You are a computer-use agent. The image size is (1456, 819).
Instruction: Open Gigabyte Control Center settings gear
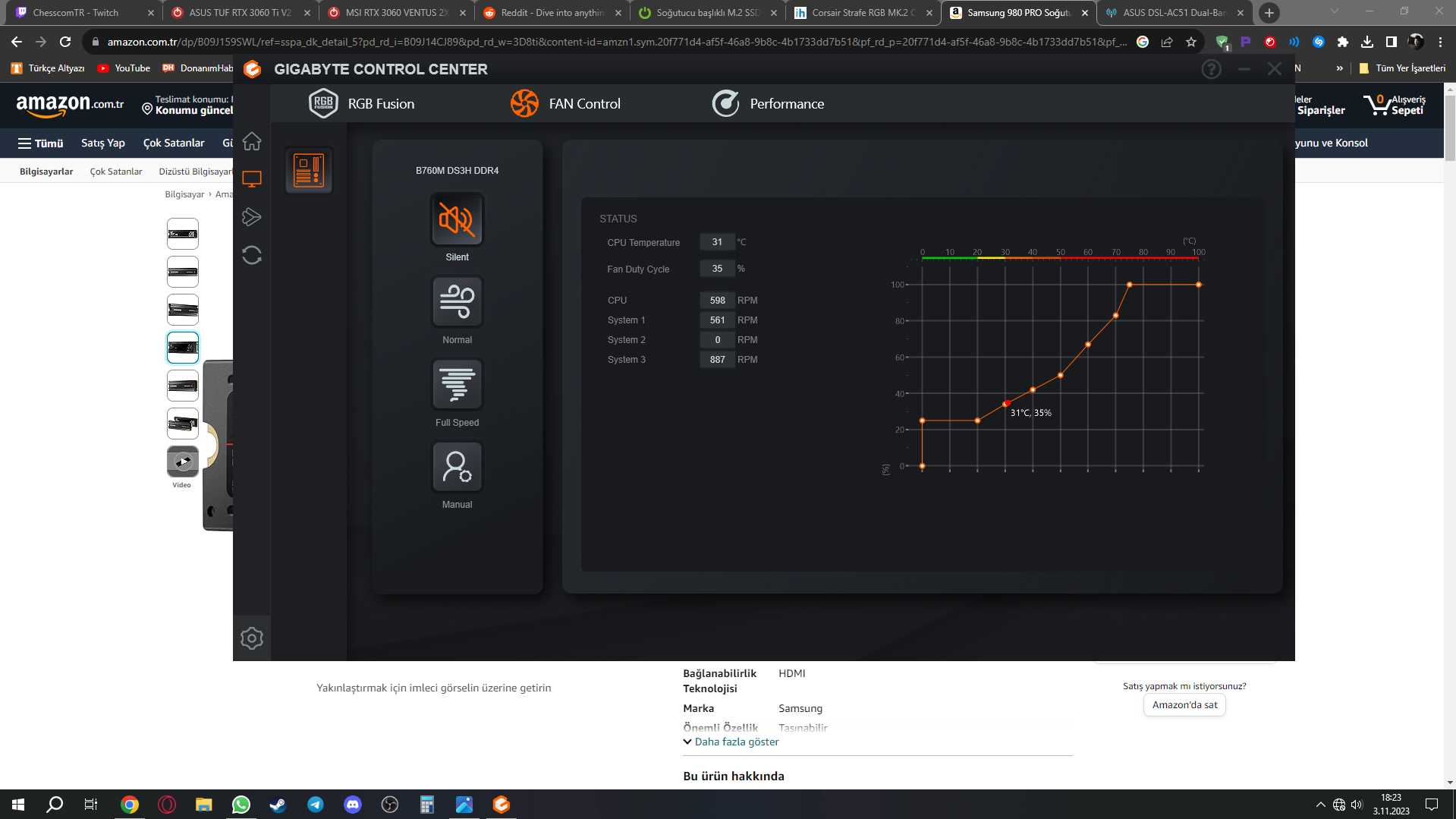[252, 638]
